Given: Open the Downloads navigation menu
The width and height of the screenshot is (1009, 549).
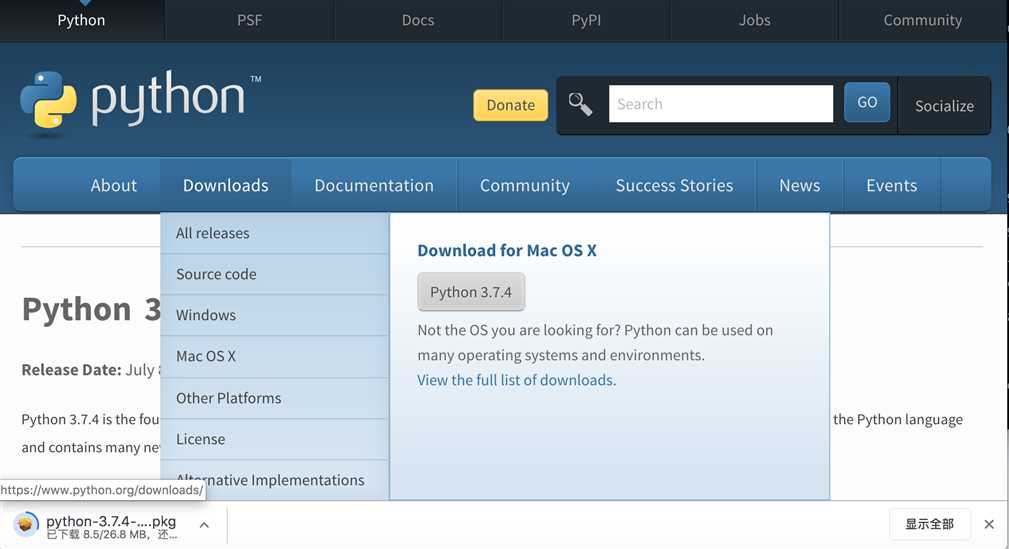Looking at the screenshot, I should [x=226, y=185].
